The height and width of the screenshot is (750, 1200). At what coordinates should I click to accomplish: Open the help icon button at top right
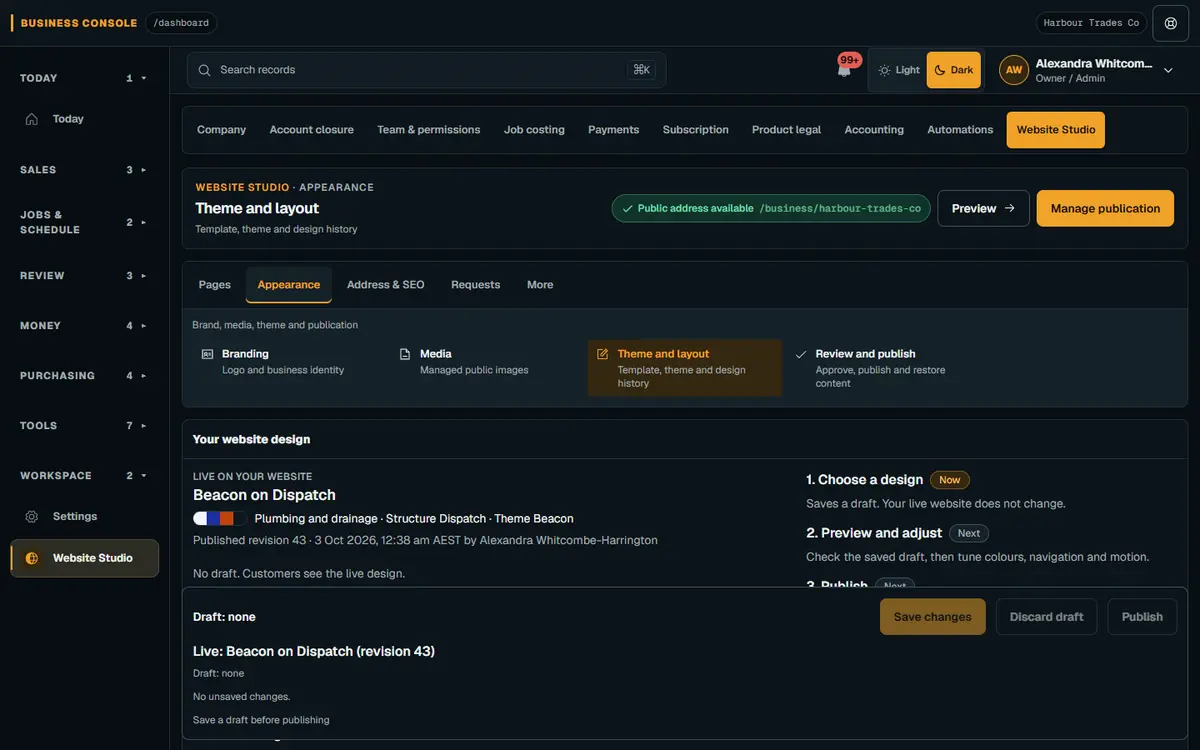[x=1171, y=23]
